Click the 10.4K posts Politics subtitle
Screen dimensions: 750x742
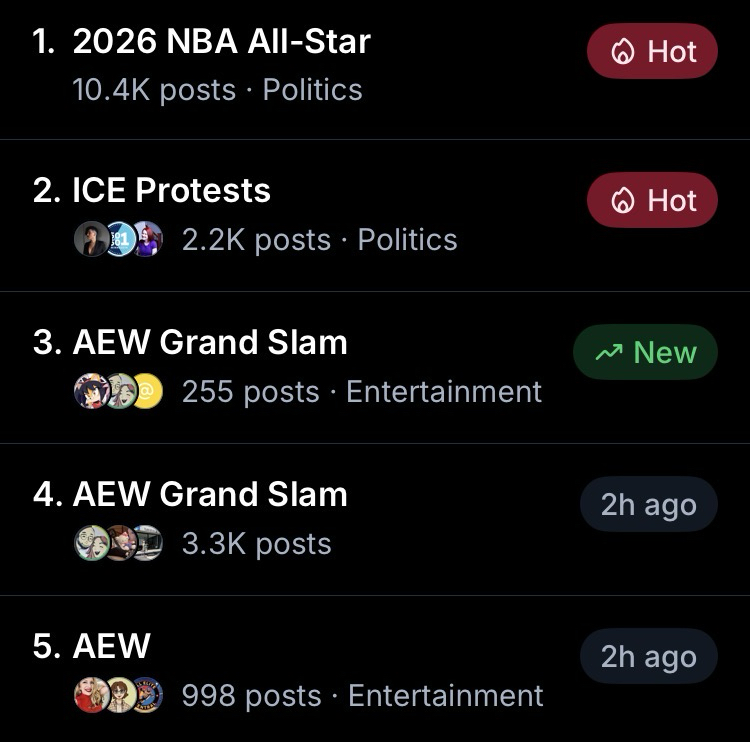(x=217, y=90)
